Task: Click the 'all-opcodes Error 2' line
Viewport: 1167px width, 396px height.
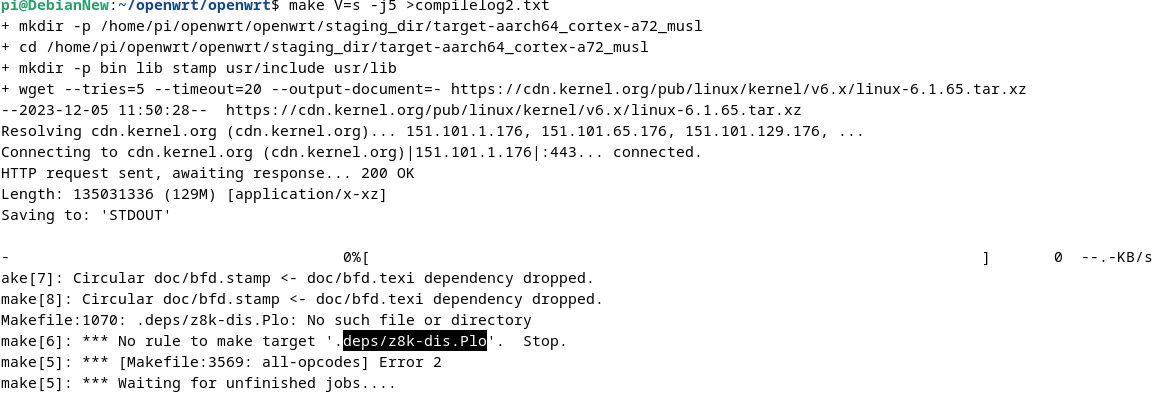Action: tap(221, 363)
